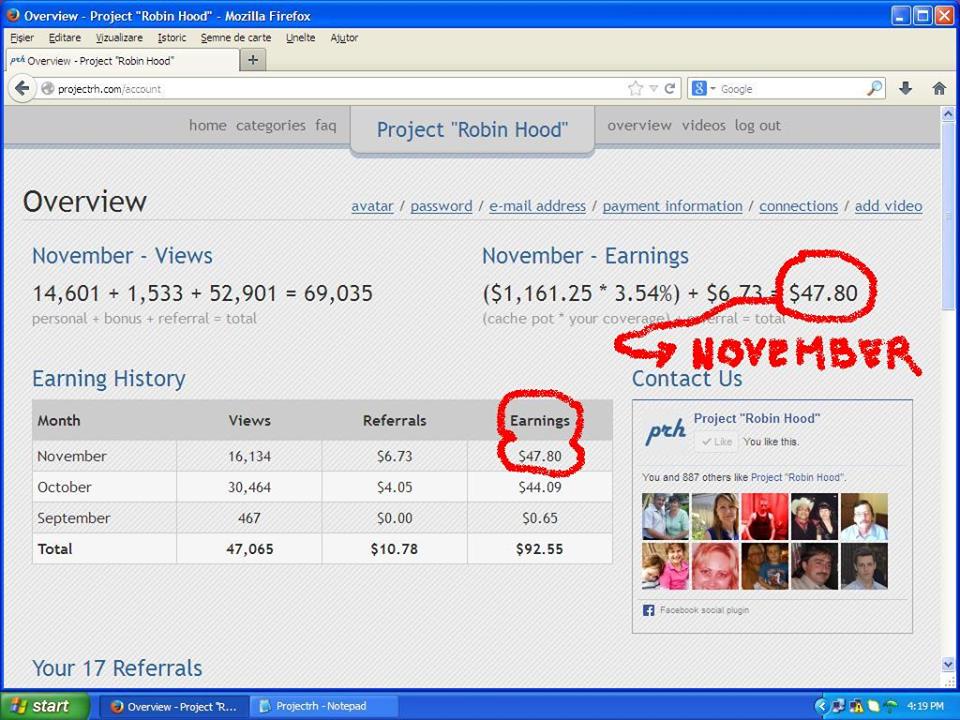Open the Istoric menu
Screen dimensions: 960x720
click(172, 38)
